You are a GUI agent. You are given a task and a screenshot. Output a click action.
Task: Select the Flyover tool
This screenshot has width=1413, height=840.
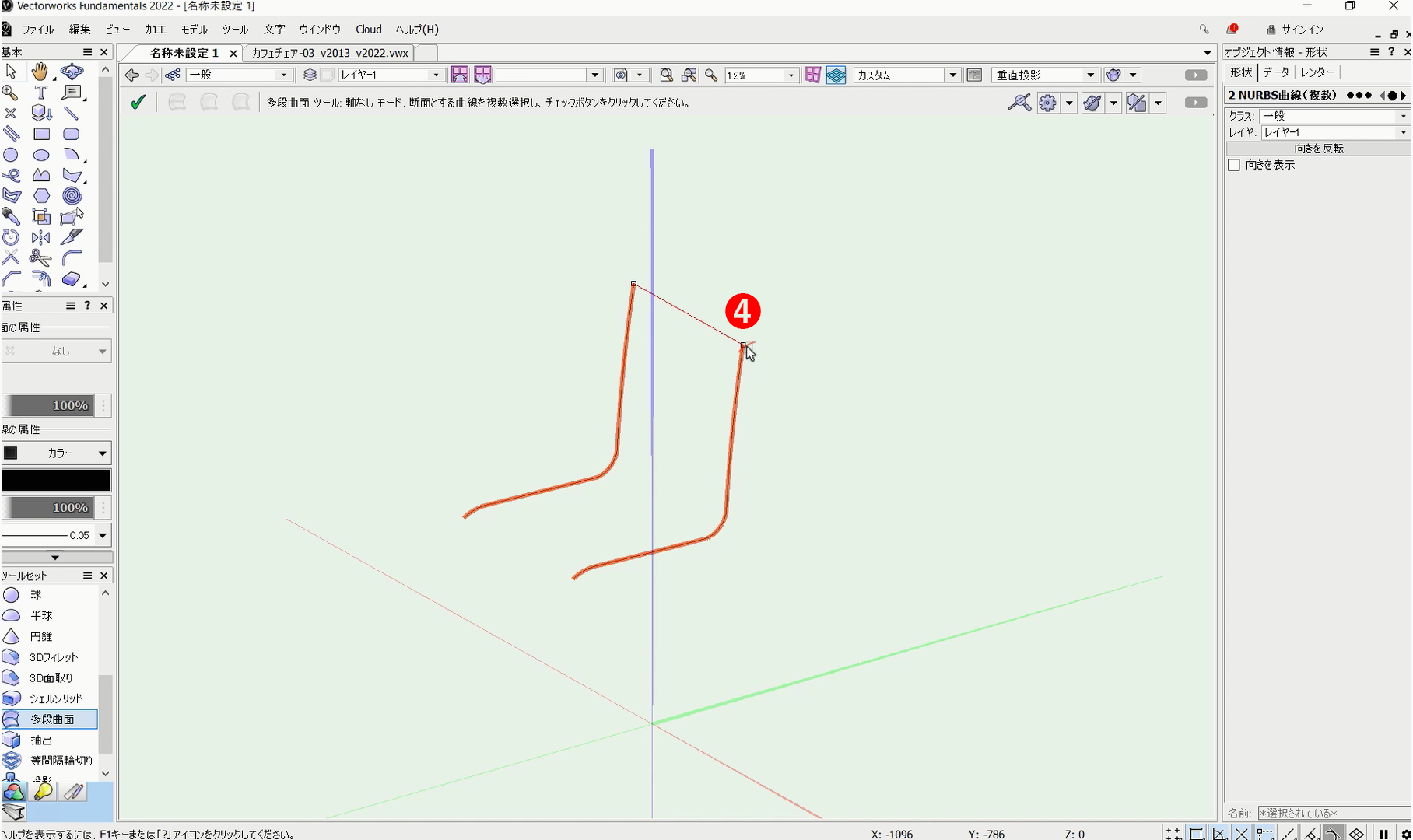point(72,72)
